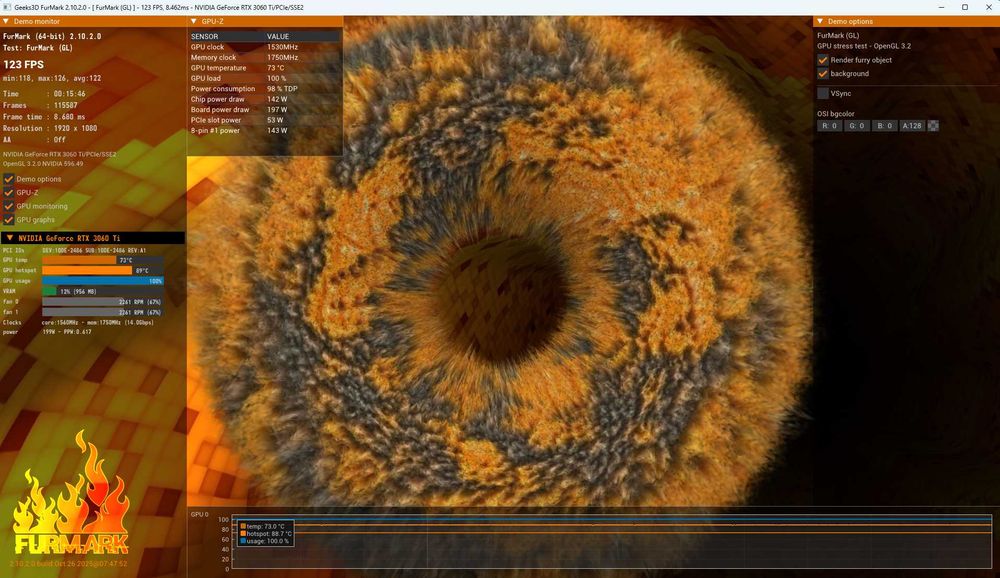Click the G: 0 color field
The image size is (1000, 578).
click(857, 126)
